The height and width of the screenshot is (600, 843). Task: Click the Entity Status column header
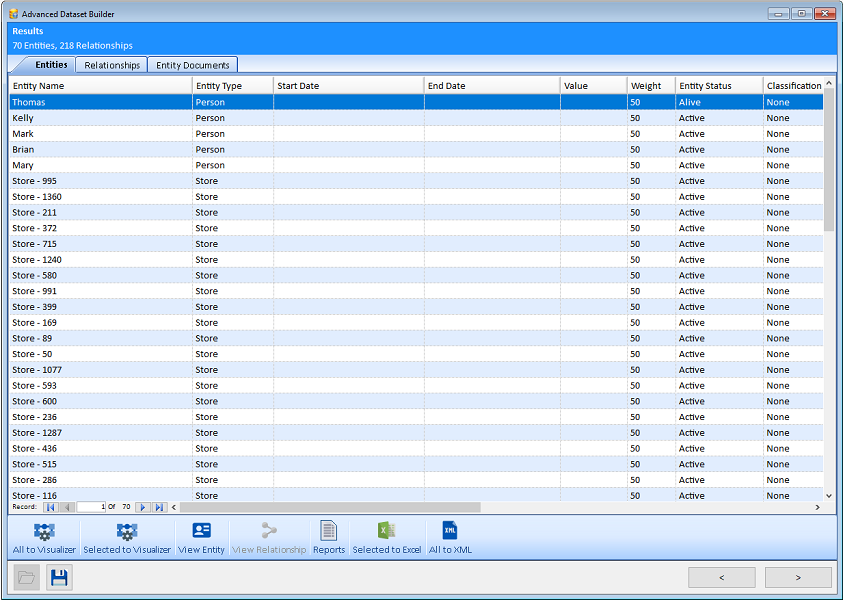point(718,86)
